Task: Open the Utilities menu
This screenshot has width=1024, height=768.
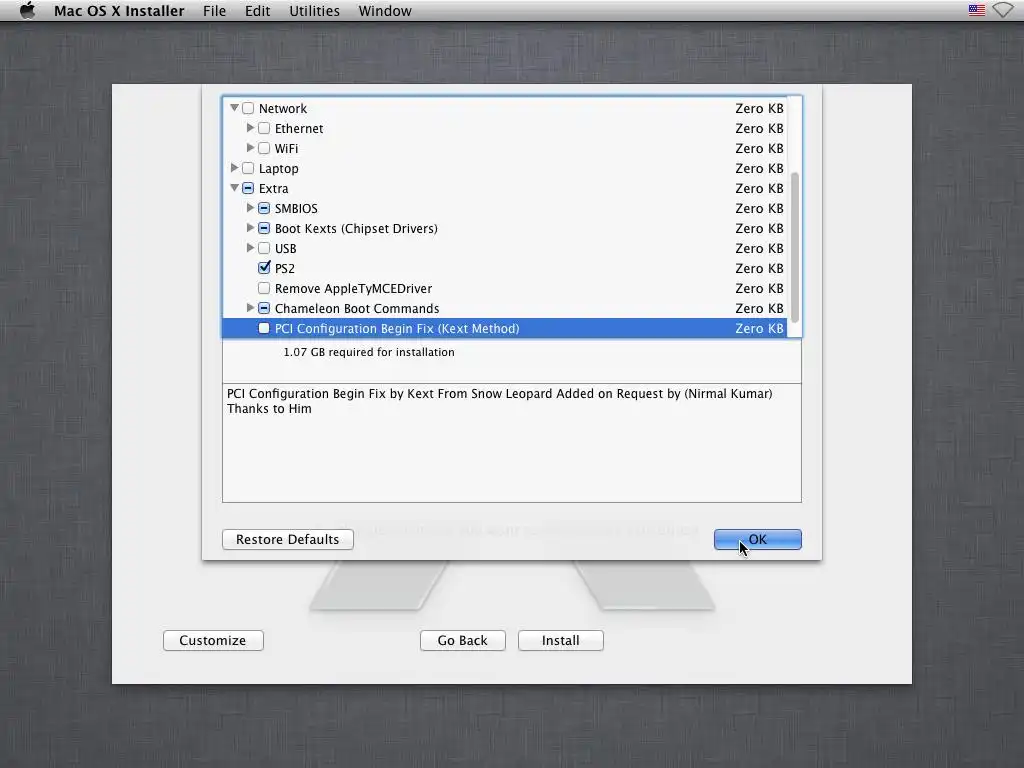Action: coord(314,11)
